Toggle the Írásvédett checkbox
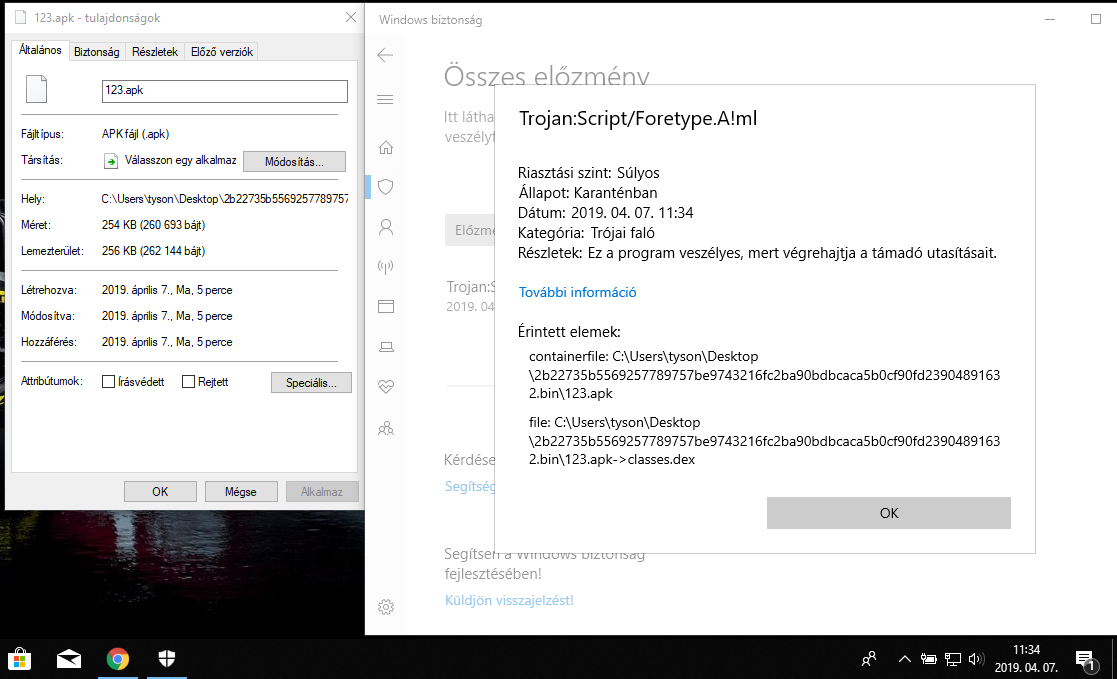 click(x=108, y=382)
